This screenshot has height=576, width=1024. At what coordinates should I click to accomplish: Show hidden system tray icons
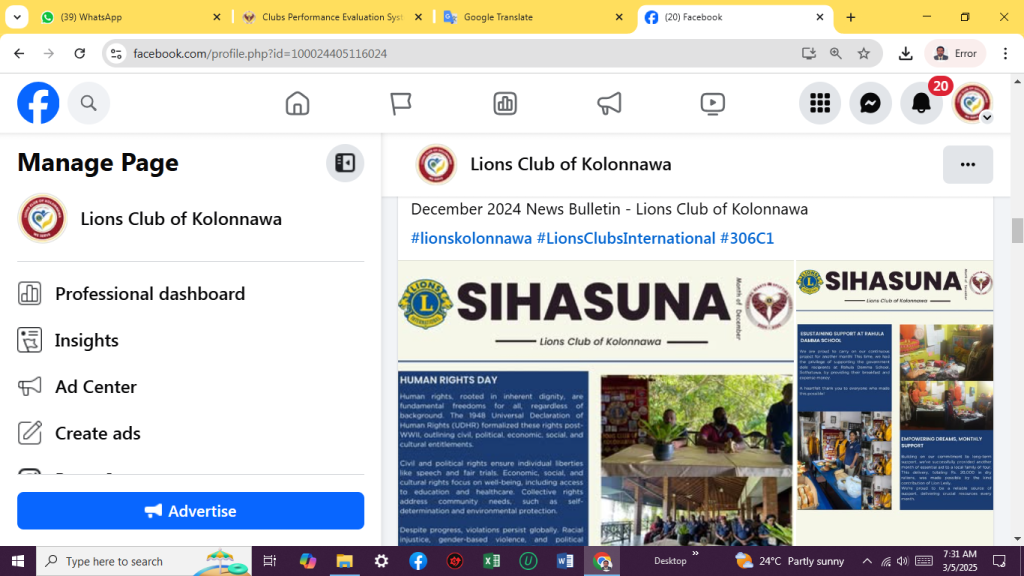(867, 561)
